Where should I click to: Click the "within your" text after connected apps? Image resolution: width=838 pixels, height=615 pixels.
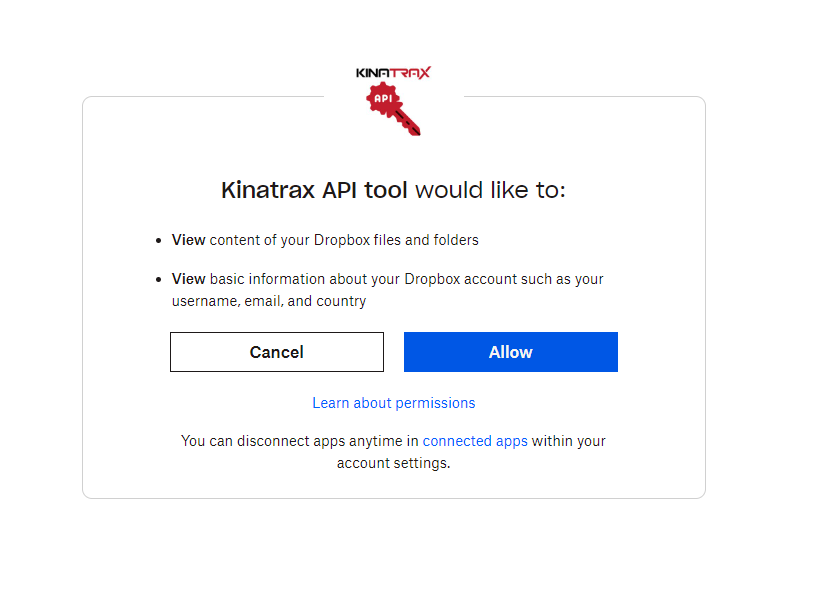click(x=569, y=441)
